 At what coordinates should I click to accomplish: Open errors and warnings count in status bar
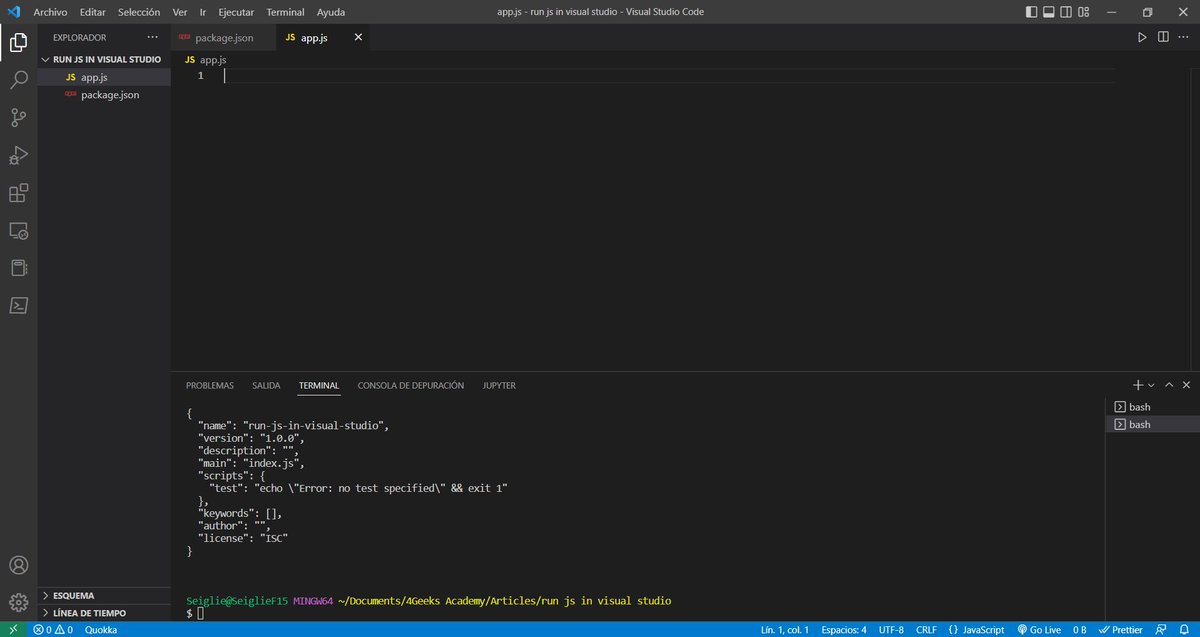(x=53, y=630)
